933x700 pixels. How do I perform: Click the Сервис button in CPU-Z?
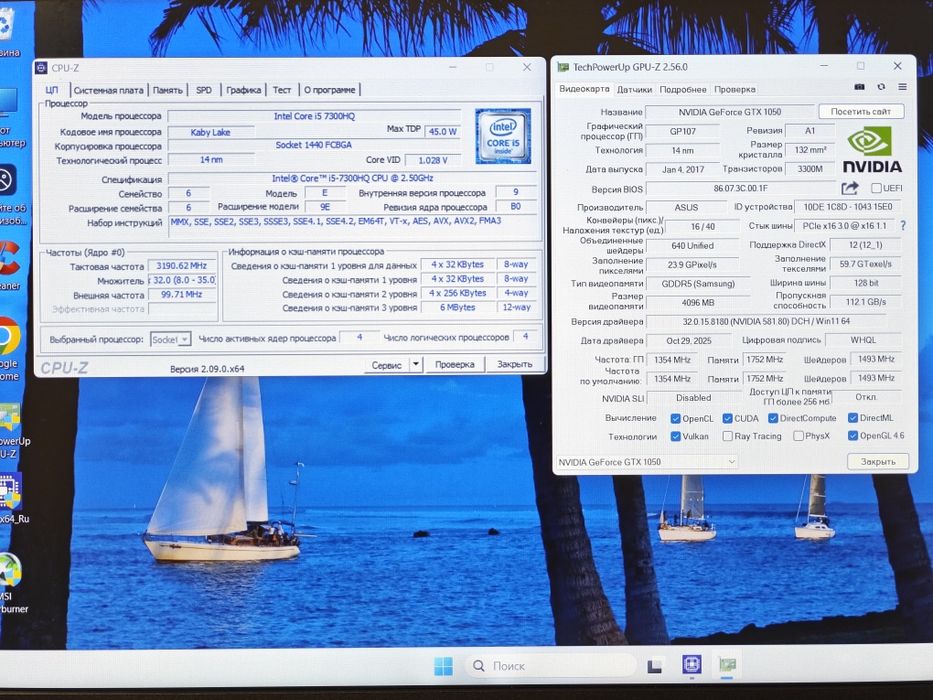click(386, 365)
